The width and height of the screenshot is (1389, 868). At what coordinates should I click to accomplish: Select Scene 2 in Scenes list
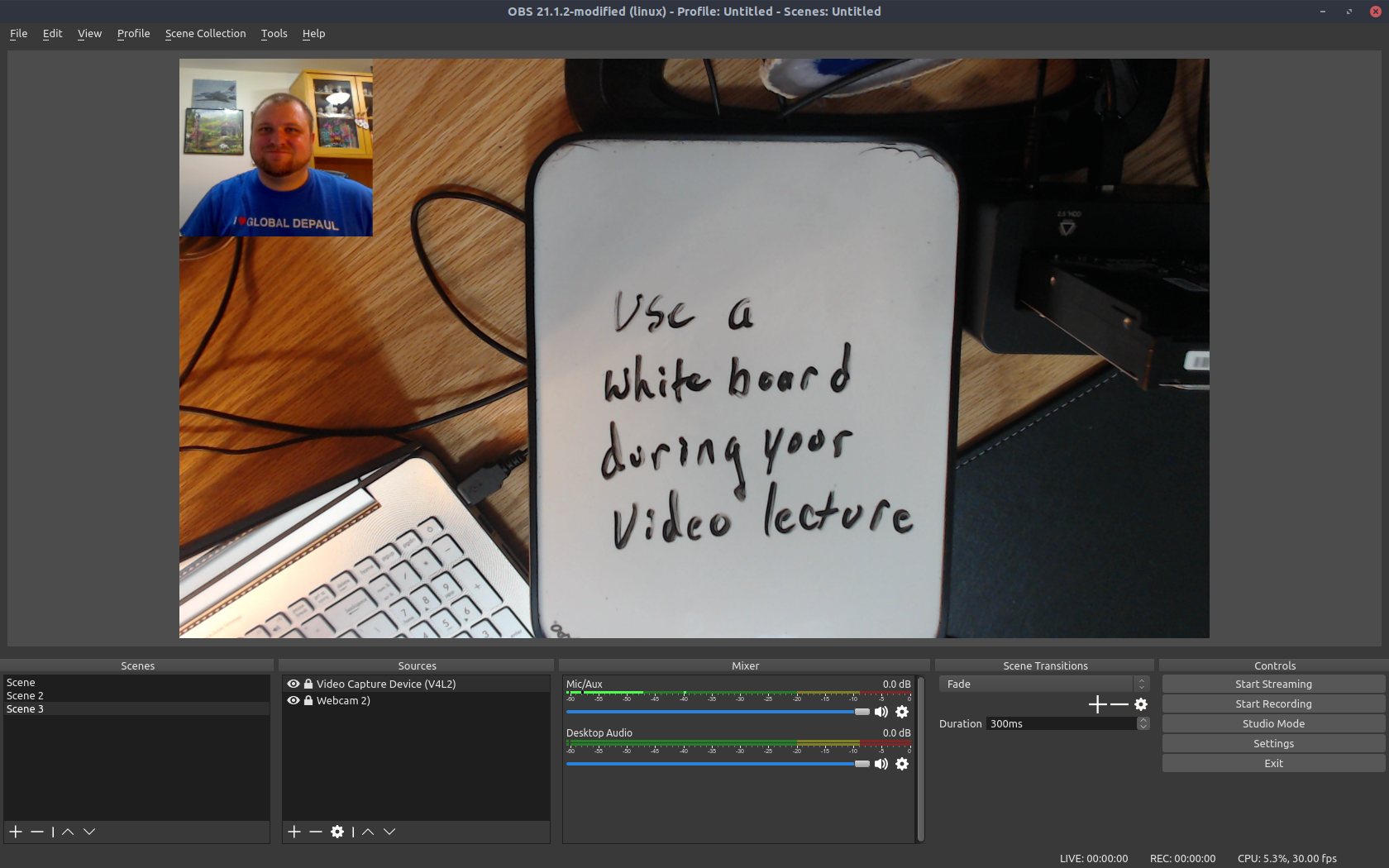coord(26,696)
